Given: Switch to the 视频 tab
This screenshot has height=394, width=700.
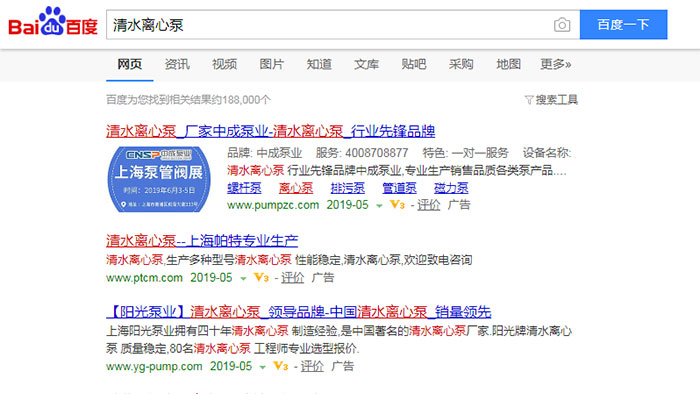Looking at the screenshot, I should (x=225, y=64).
